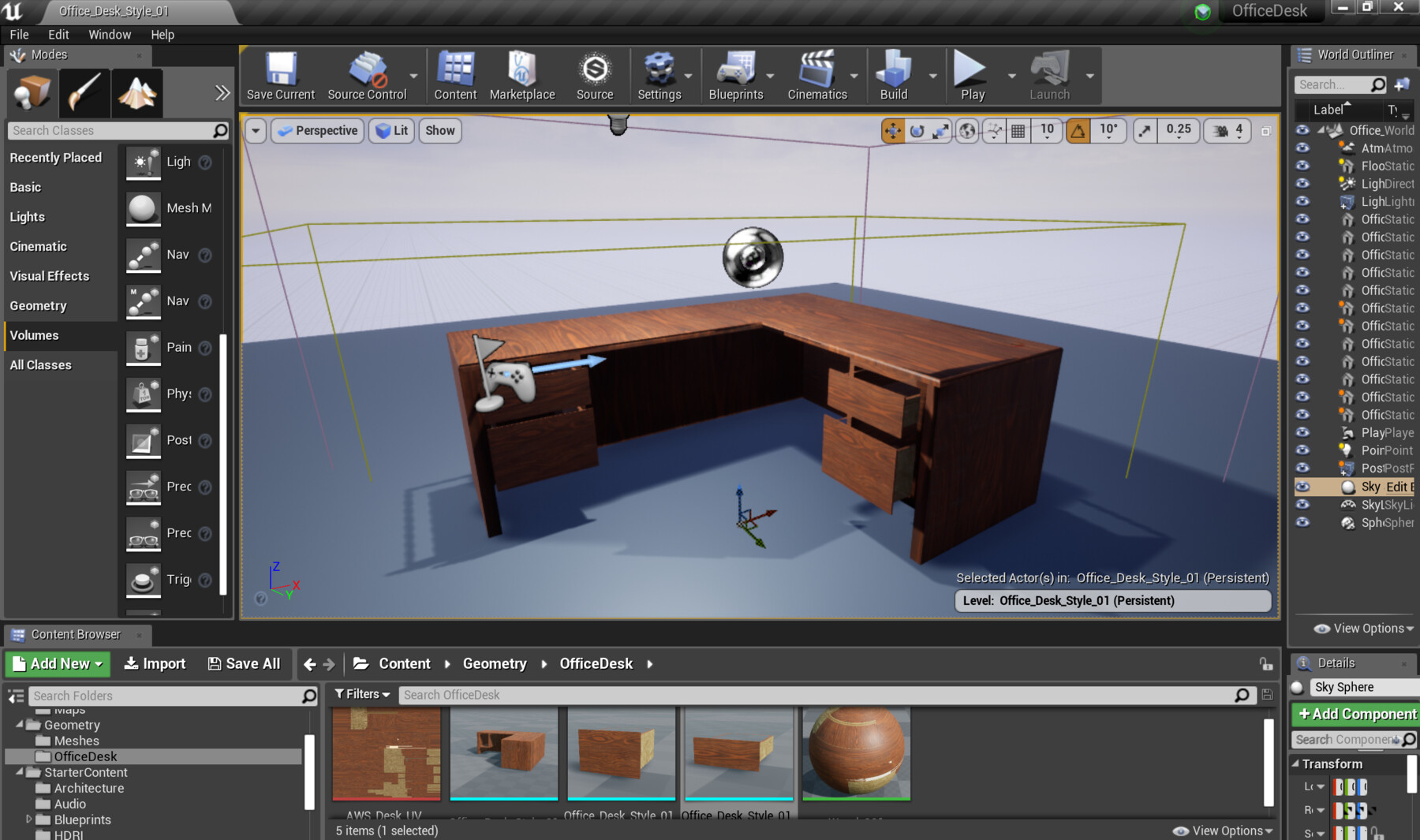The image size is (1420, 840).
Task: Click the Save All button
Action: coord(245,663)
